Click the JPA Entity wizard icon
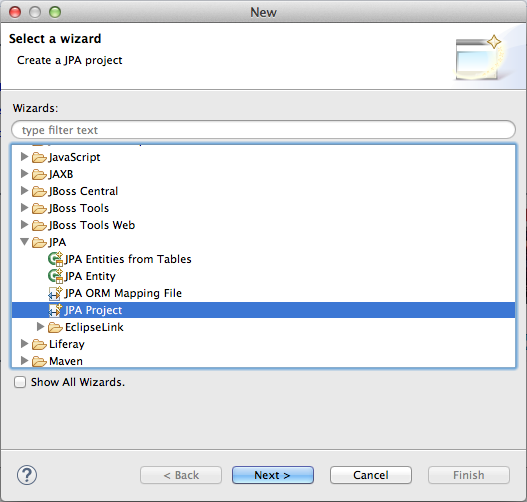This screenshot has height=502, width=527. point(55,276)
